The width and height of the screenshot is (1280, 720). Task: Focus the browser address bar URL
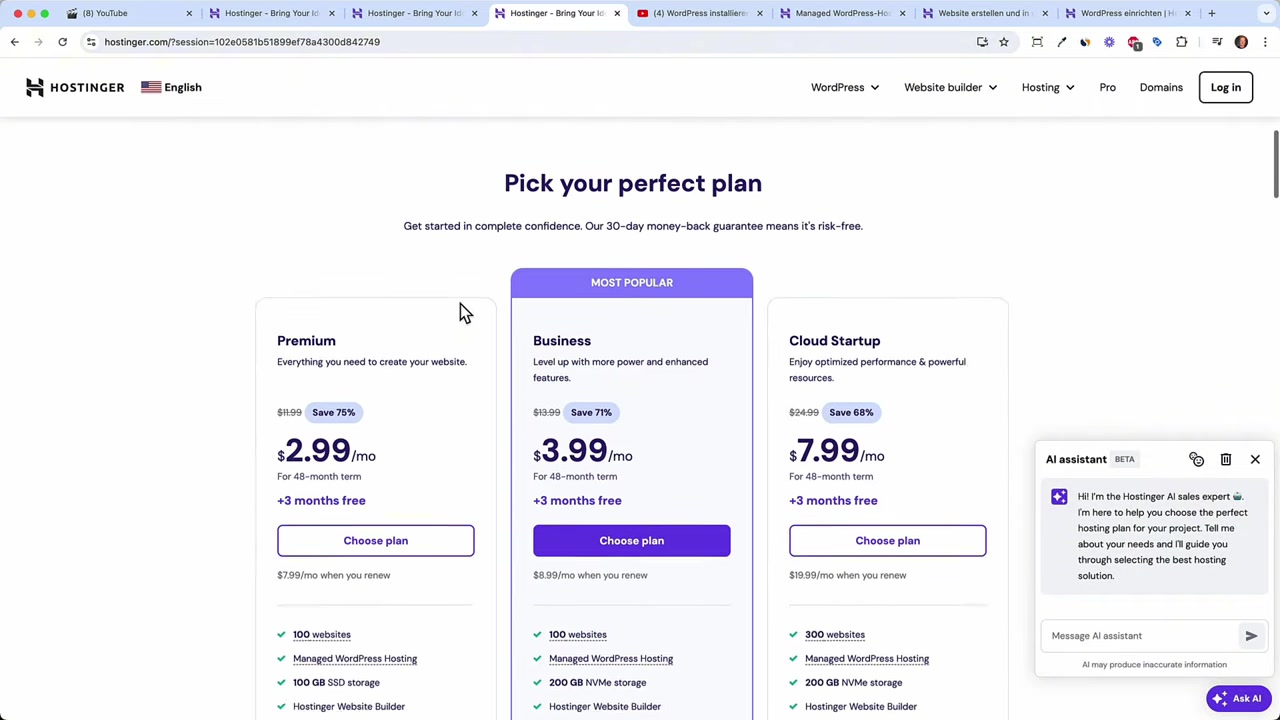pos(242,42)
